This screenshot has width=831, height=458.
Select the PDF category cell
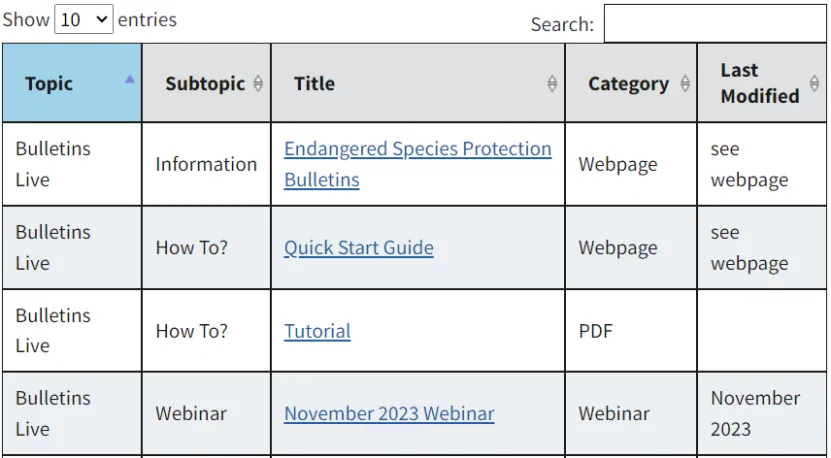tap(631, 331)
